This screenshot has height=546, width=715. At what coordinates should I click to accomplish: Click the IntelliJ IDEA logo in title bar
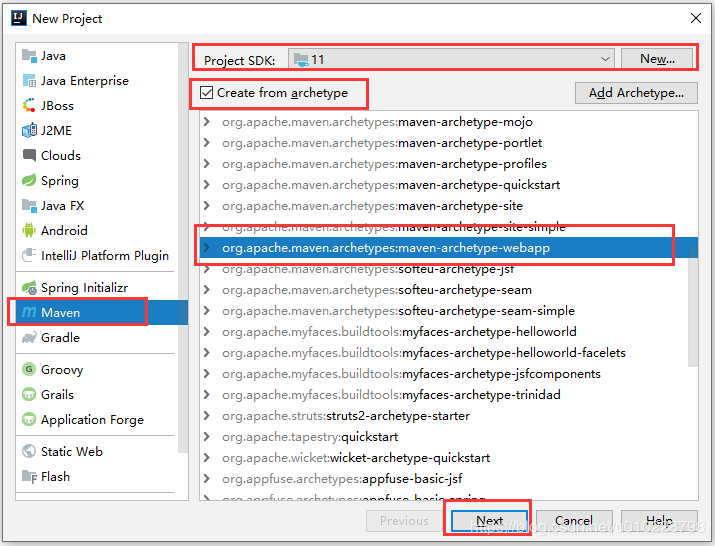pos(19,19)
